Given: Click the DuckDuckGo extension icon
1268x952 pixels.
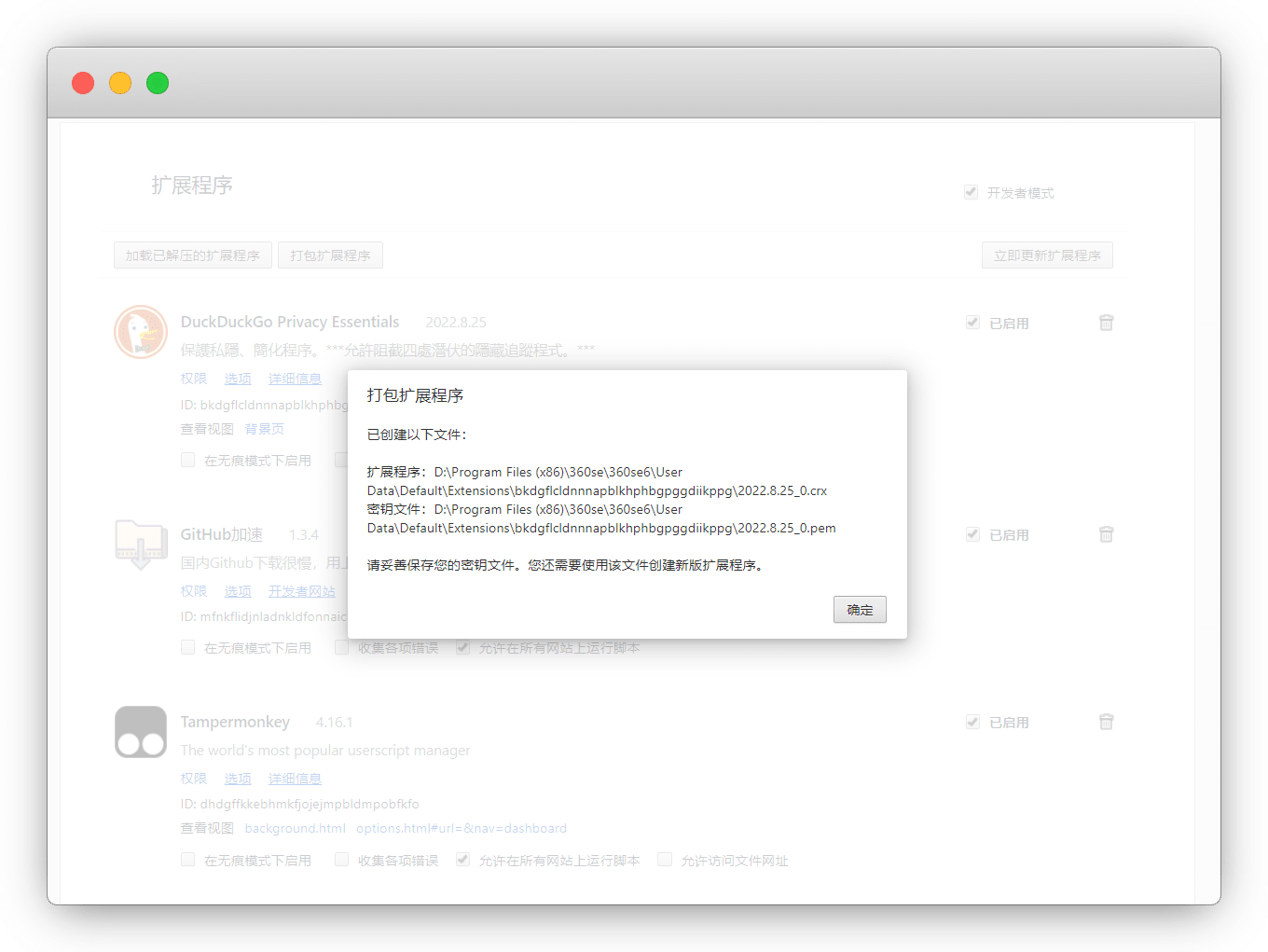Looking at the screenshot, I should pos(141,332).
